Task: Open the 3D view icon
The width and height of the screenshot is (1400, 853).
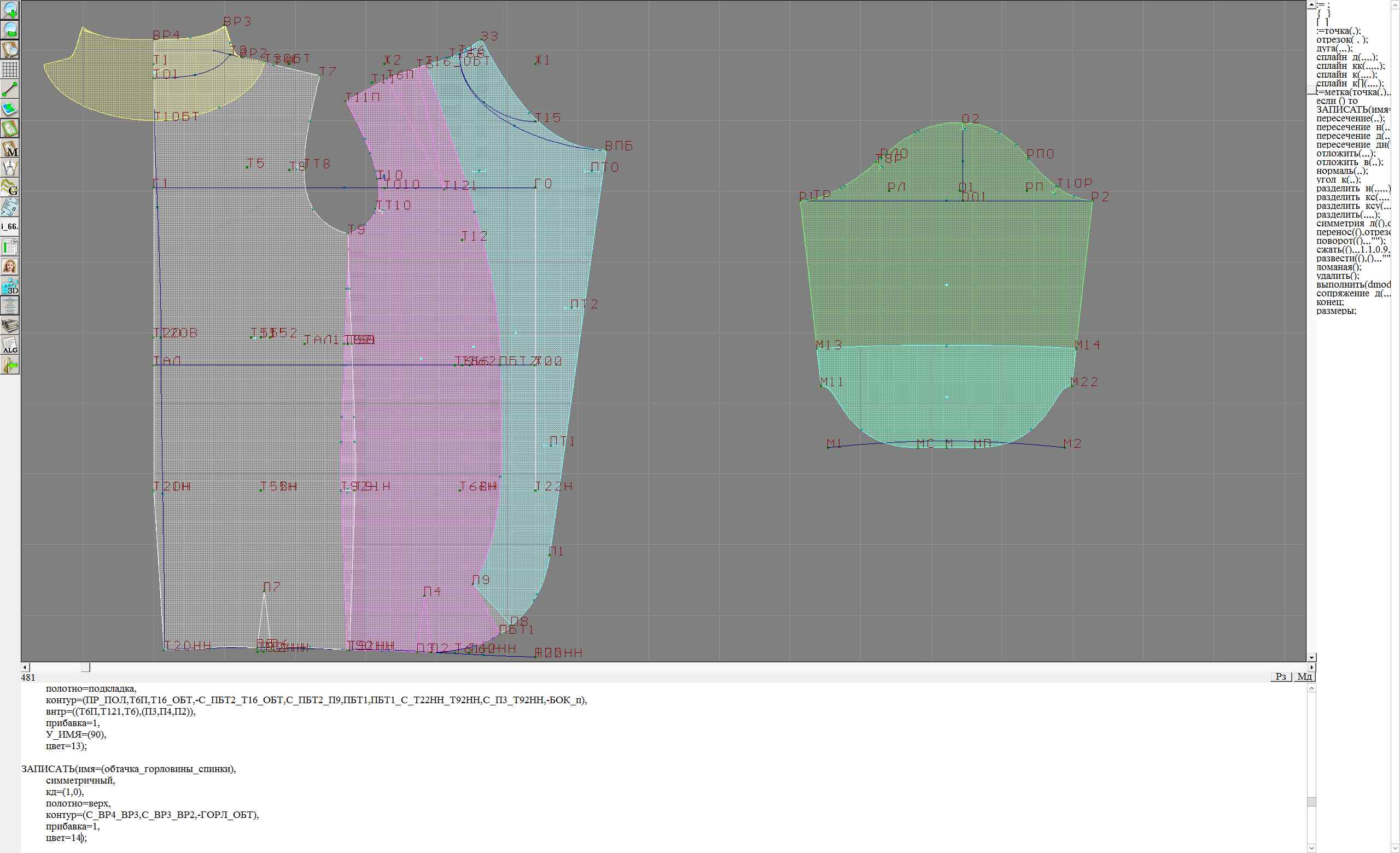Action: pyautogui.click(x=10, y=286)
